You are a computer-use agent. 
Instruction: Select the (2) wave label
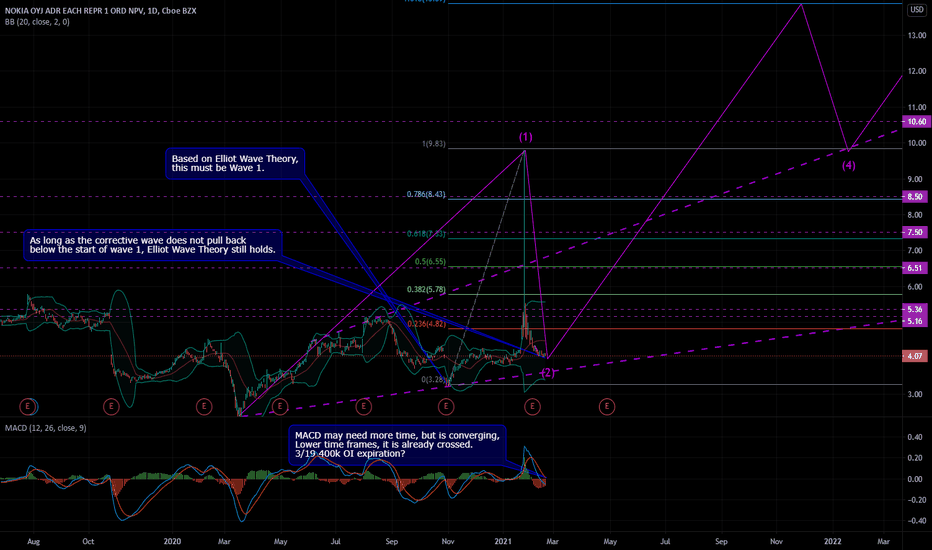pos(547,373)
